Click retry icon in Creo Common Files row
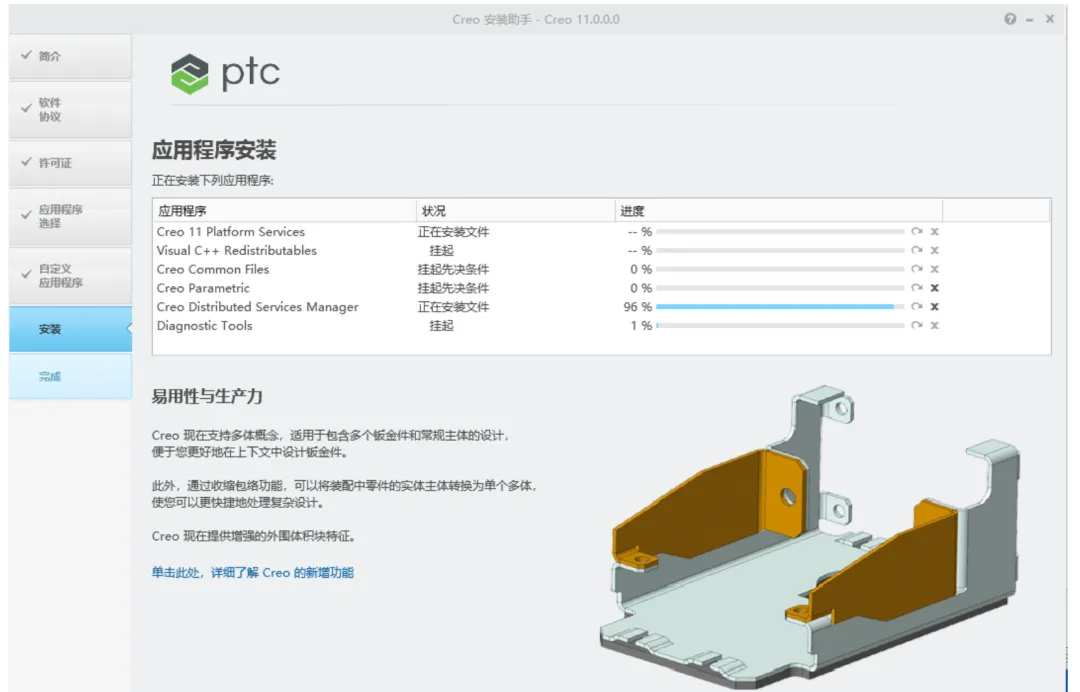This screenshot has width=1080, height=692. 917,269
